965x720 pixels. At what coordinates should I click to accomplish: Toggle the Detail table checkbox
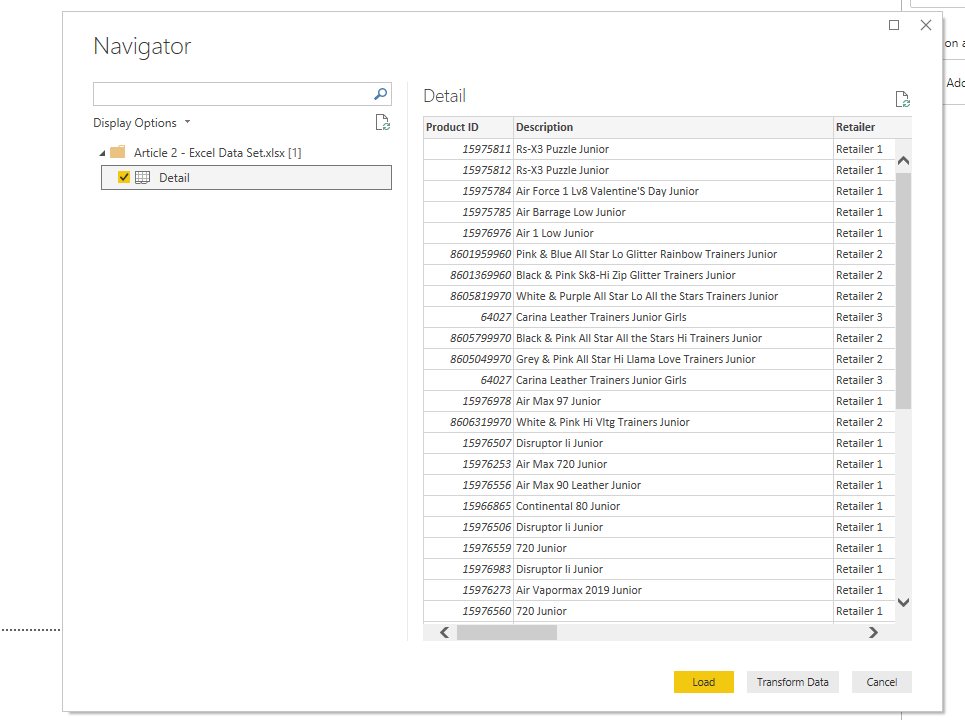(x=124, y=177)
